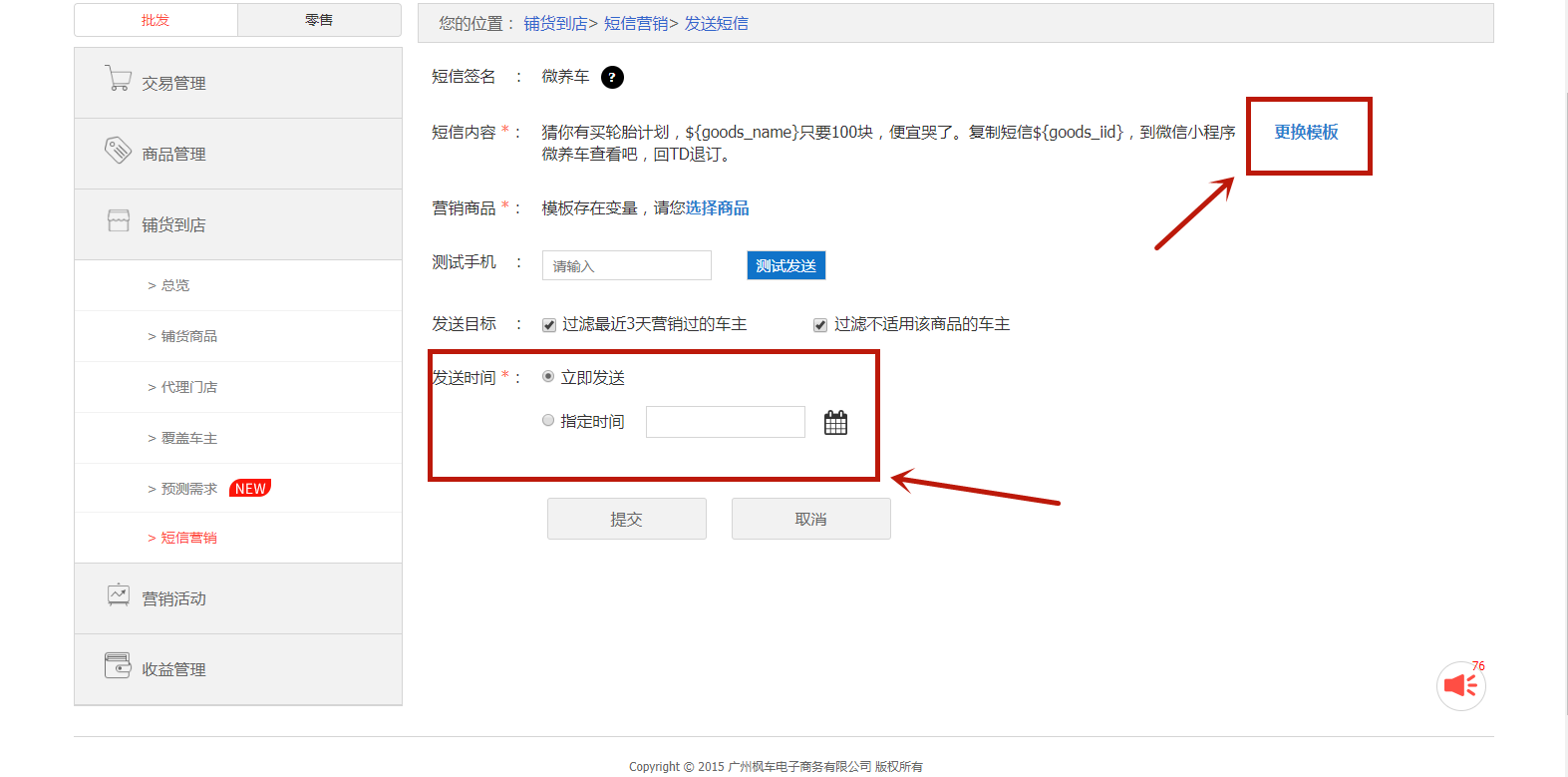This screenshot has height=777, width=1568.
Task: Click the price tag icon for 商品管理
Action: point(118,151)
